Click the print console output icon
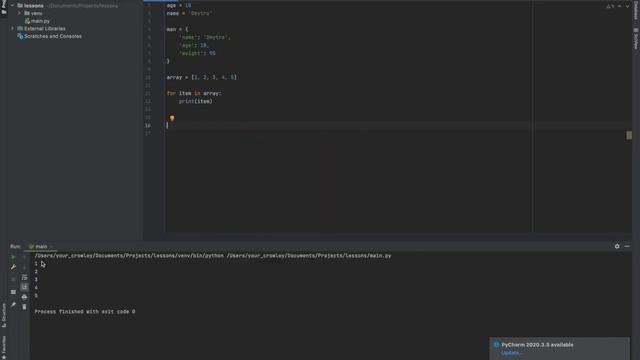 [x=24, y=297]
